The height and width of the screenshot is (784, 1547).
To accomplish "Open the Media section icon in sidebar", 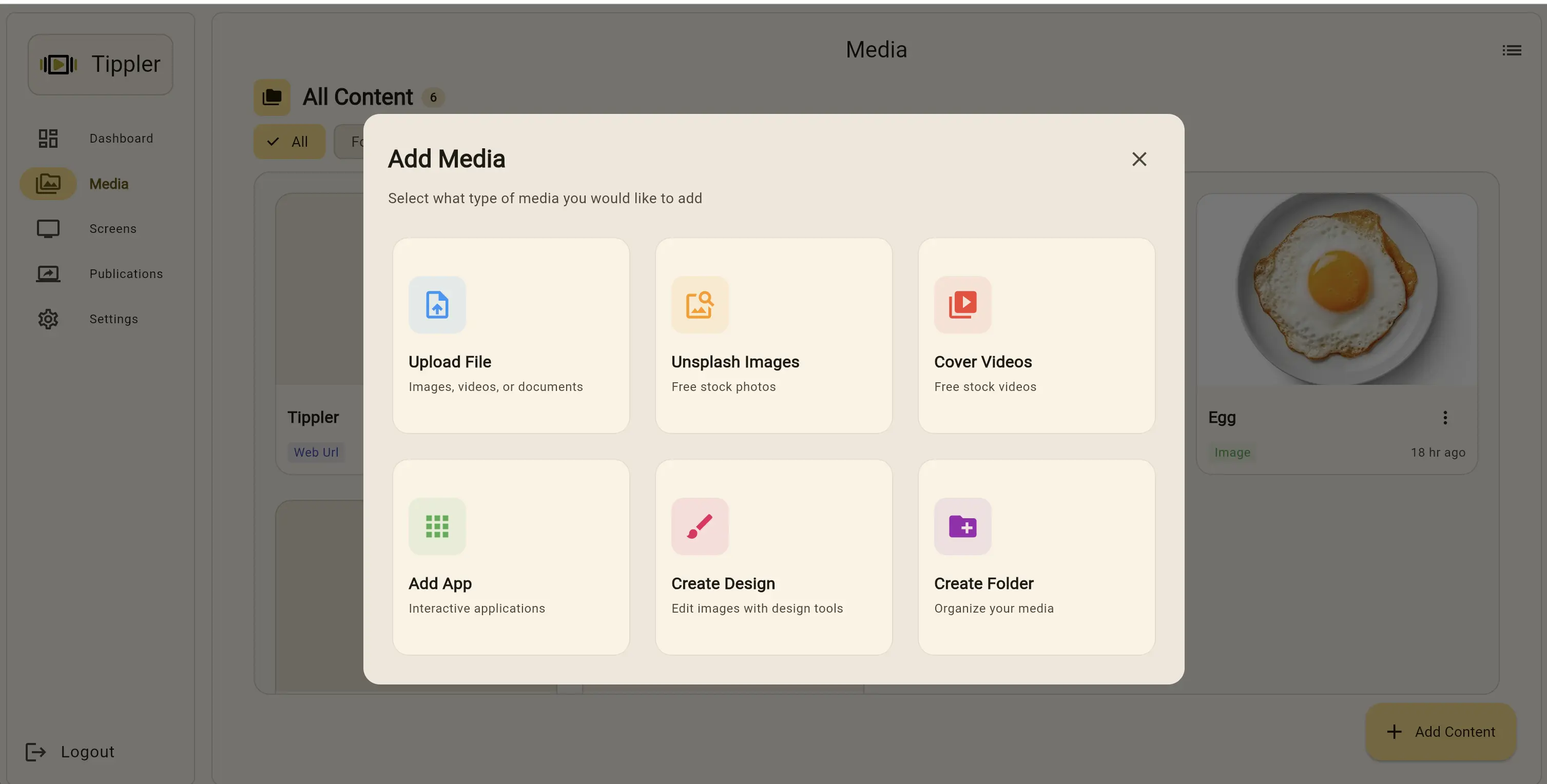I will [48, 183].
